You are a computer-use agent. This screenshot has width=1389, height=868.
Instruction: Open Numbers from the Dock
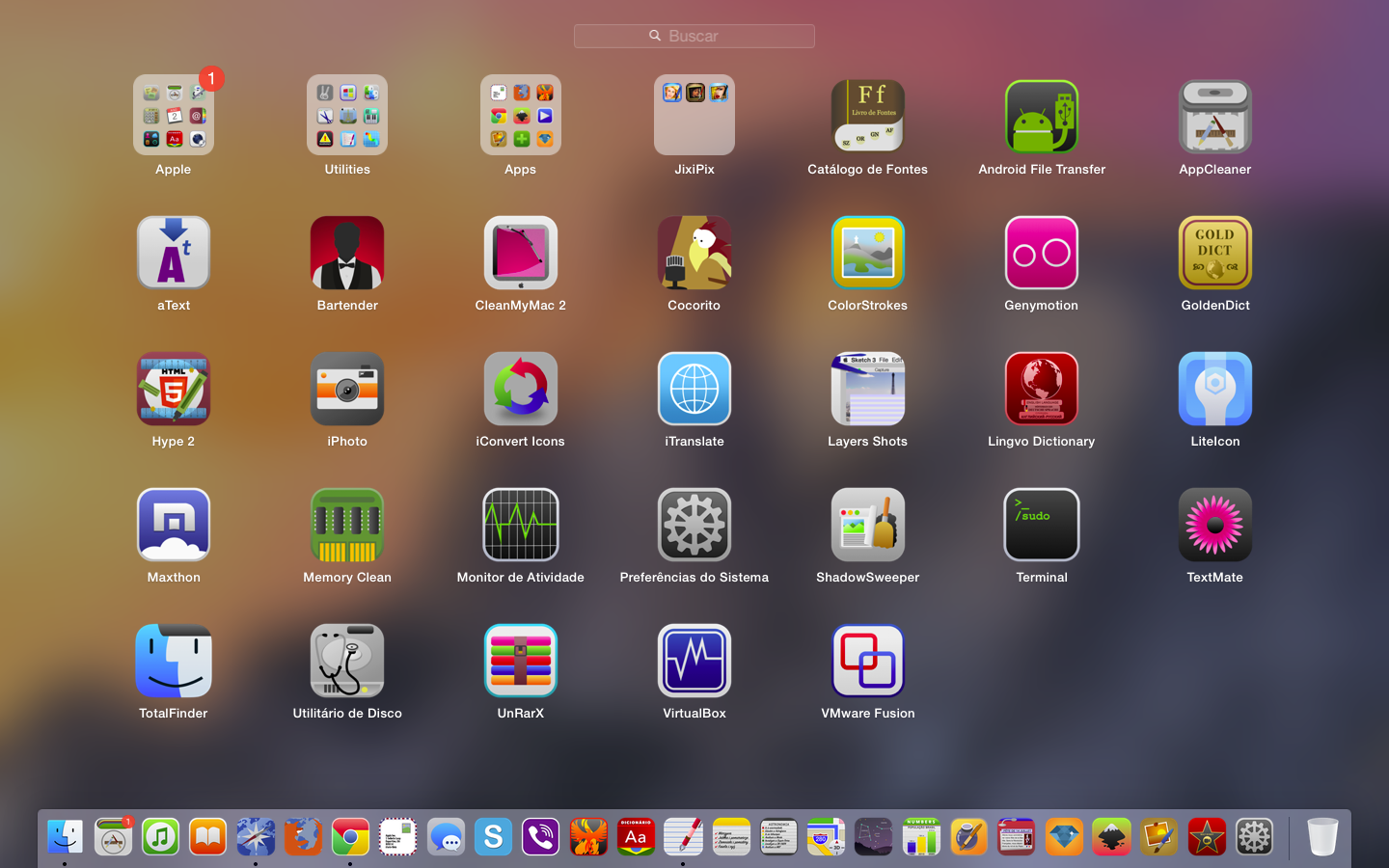(x=921, y=837)
